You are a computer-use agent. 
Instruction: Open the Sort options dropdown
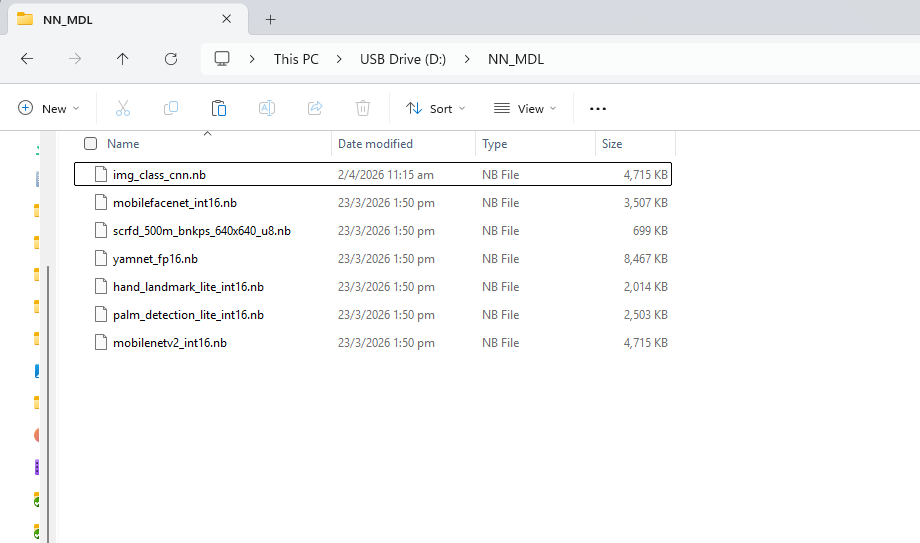pyautogui.click(x=435, y=108)
